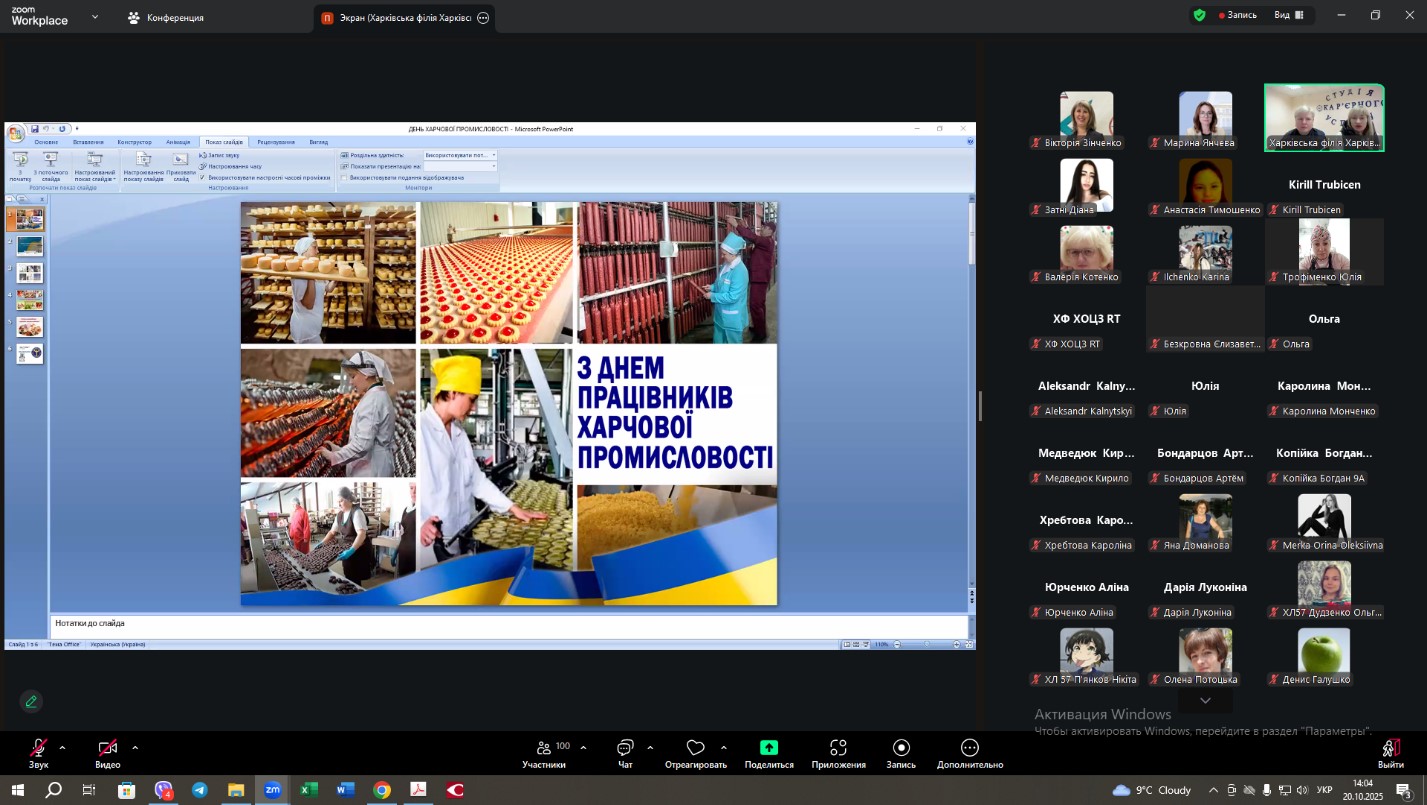1427x805 pixels.
Task: Open the Дополнительно more options menu
Action: click(969, 749)
